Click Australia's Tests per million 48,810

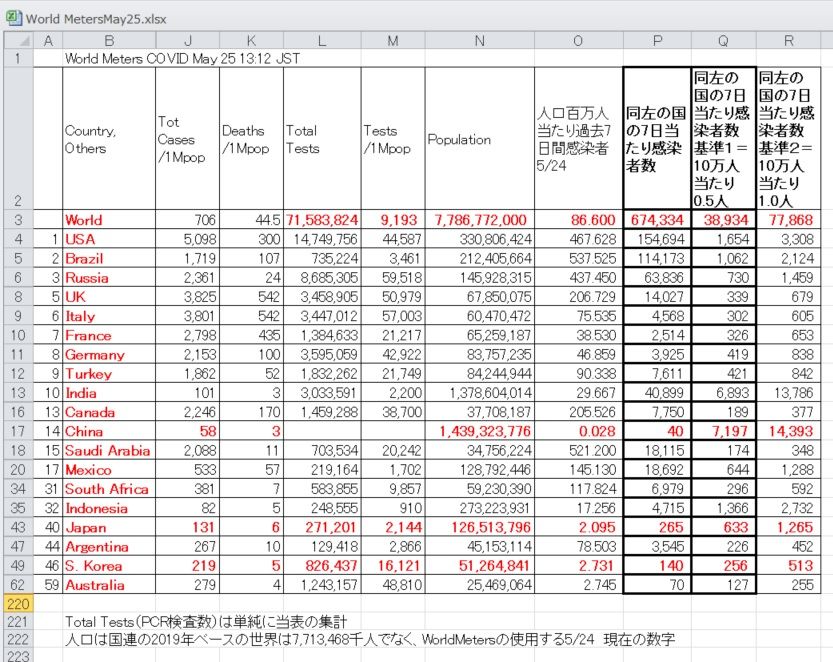[x=393, y=584]
